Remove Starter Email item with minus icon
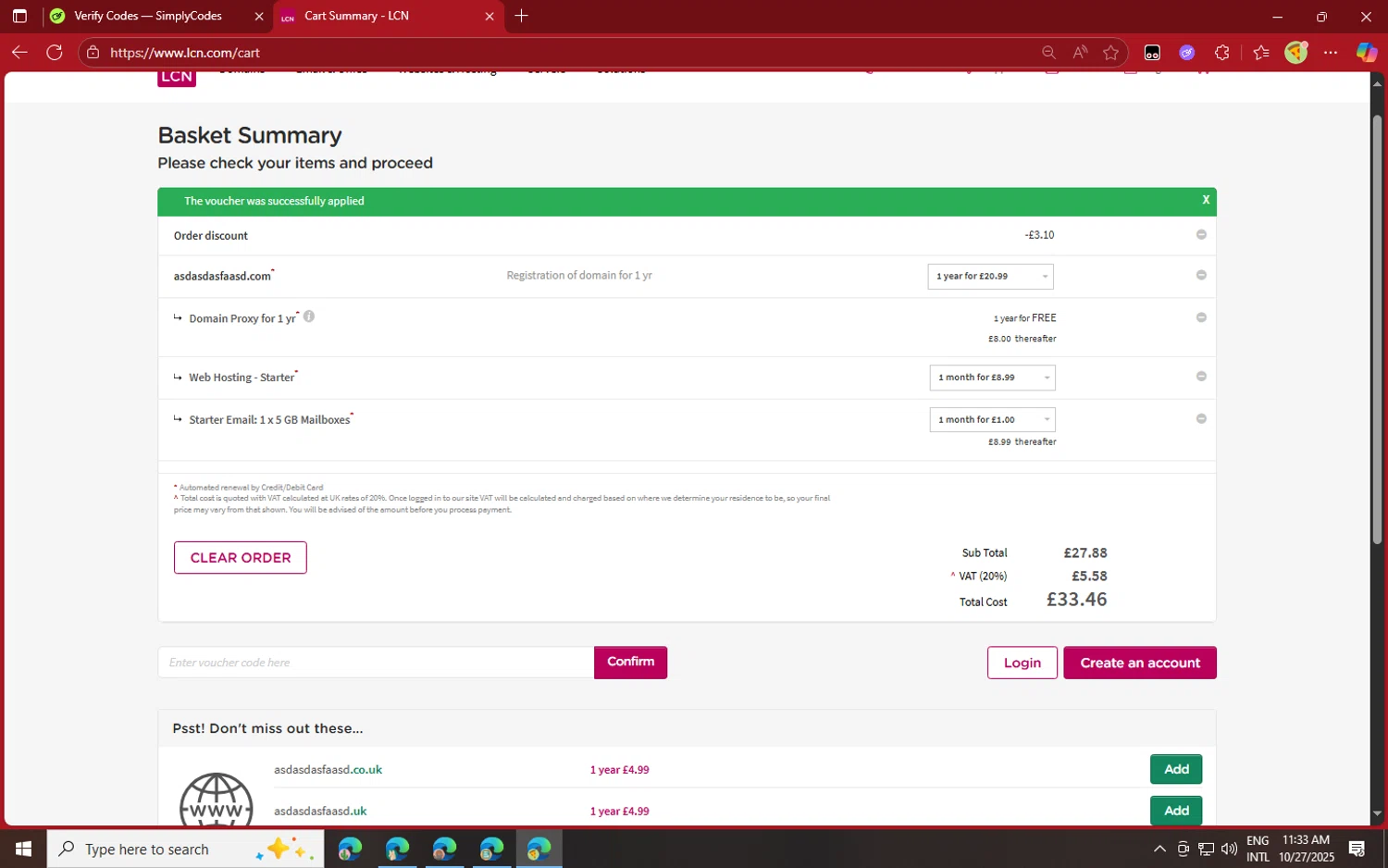Viewport: 1388px width, 868px height. (x=1201, y=419)
